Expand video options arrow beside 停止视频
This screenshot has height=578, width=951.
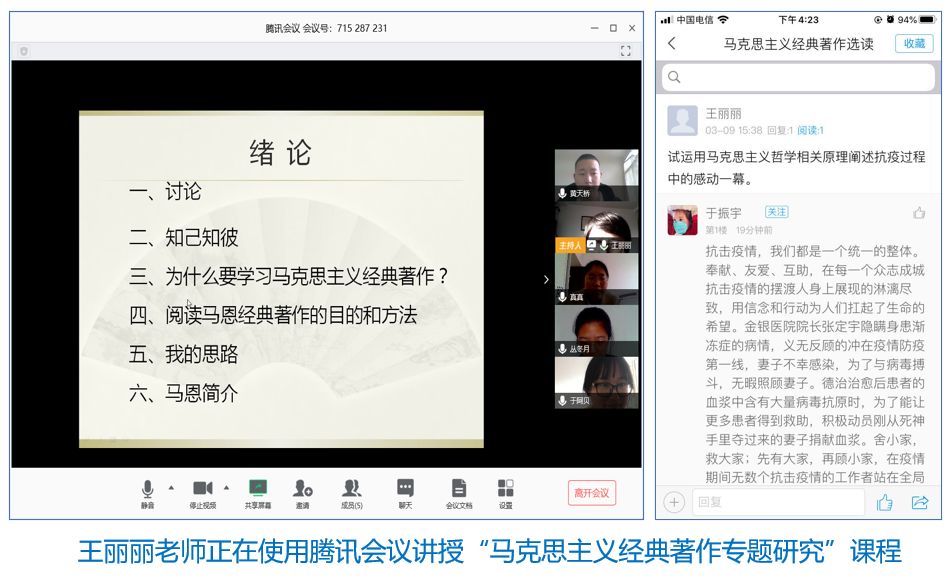coord(226,488)
